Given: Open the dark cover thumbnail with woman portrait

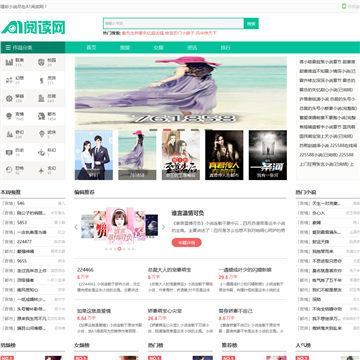Looking at the screenshot, I should pyautogui.click(x=224, y=155).
